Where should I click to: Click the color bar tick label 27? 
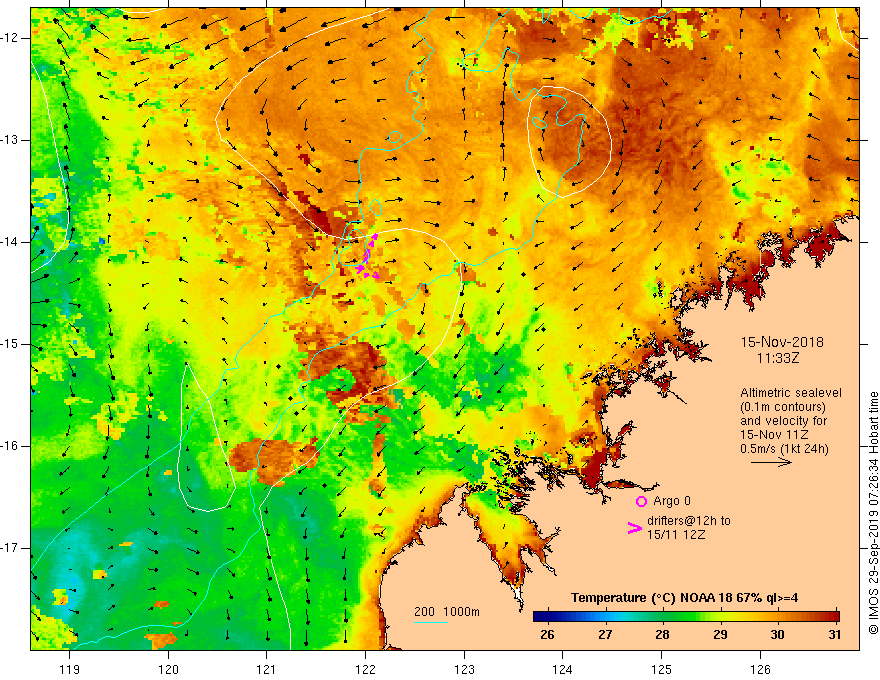point(604,635)
